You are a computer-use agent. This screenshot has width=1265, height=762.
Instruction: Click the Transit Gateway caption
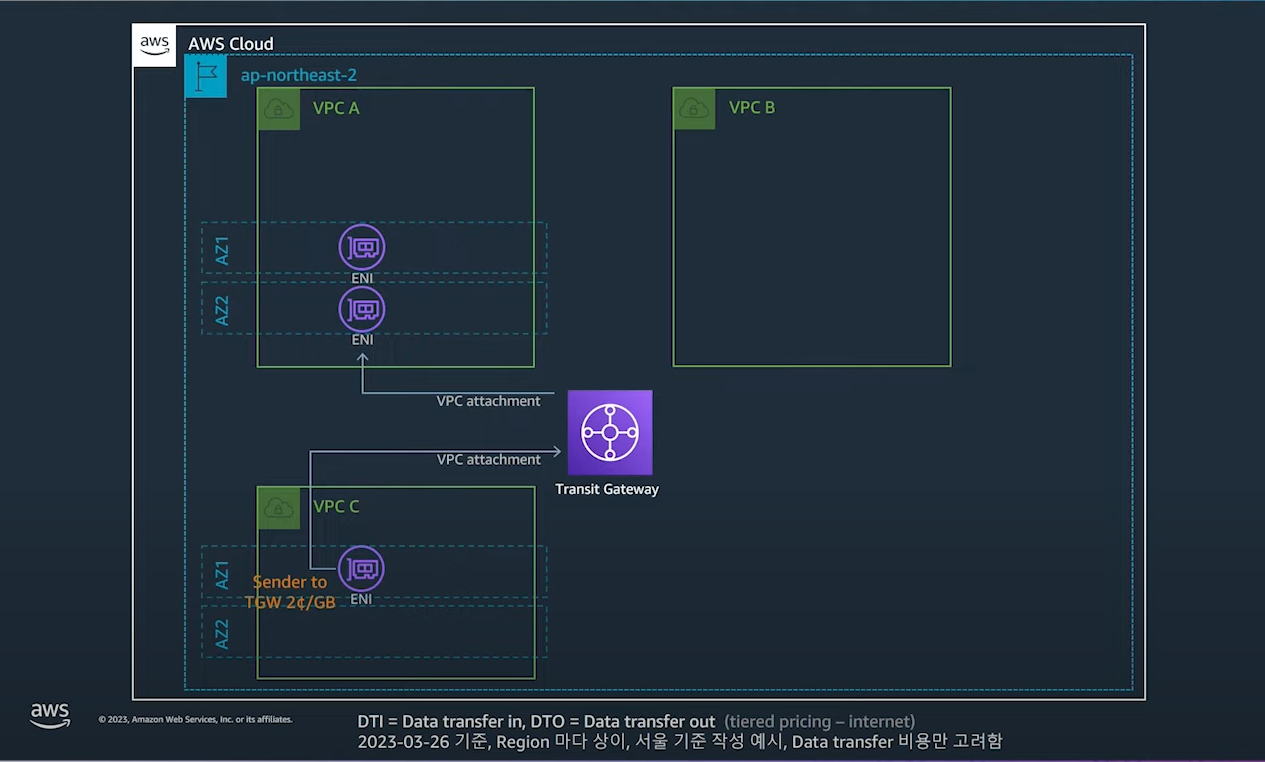click(x=607, y=490)
